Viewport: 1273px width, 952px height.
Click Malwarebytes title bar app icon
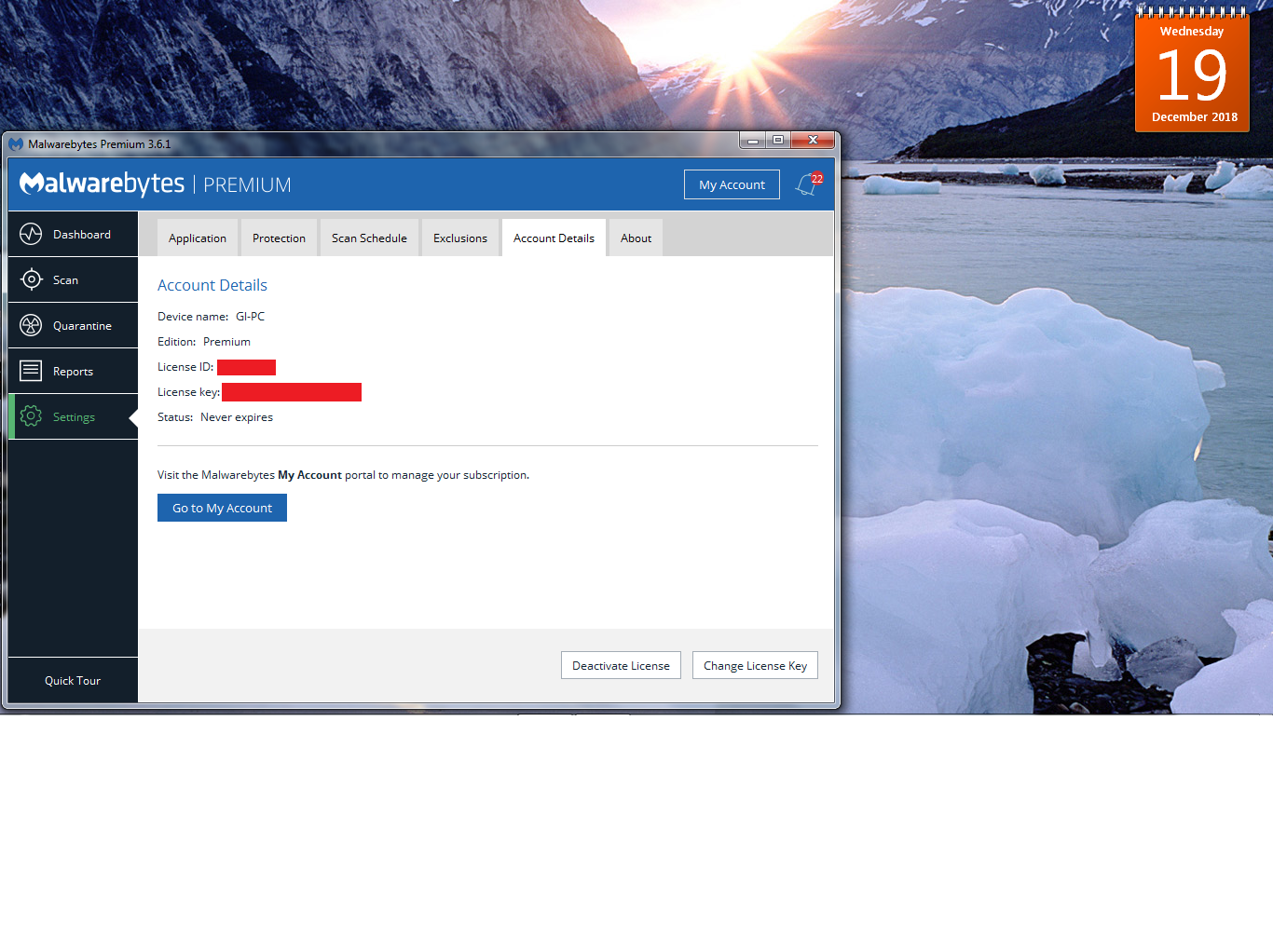pos(16,143)
